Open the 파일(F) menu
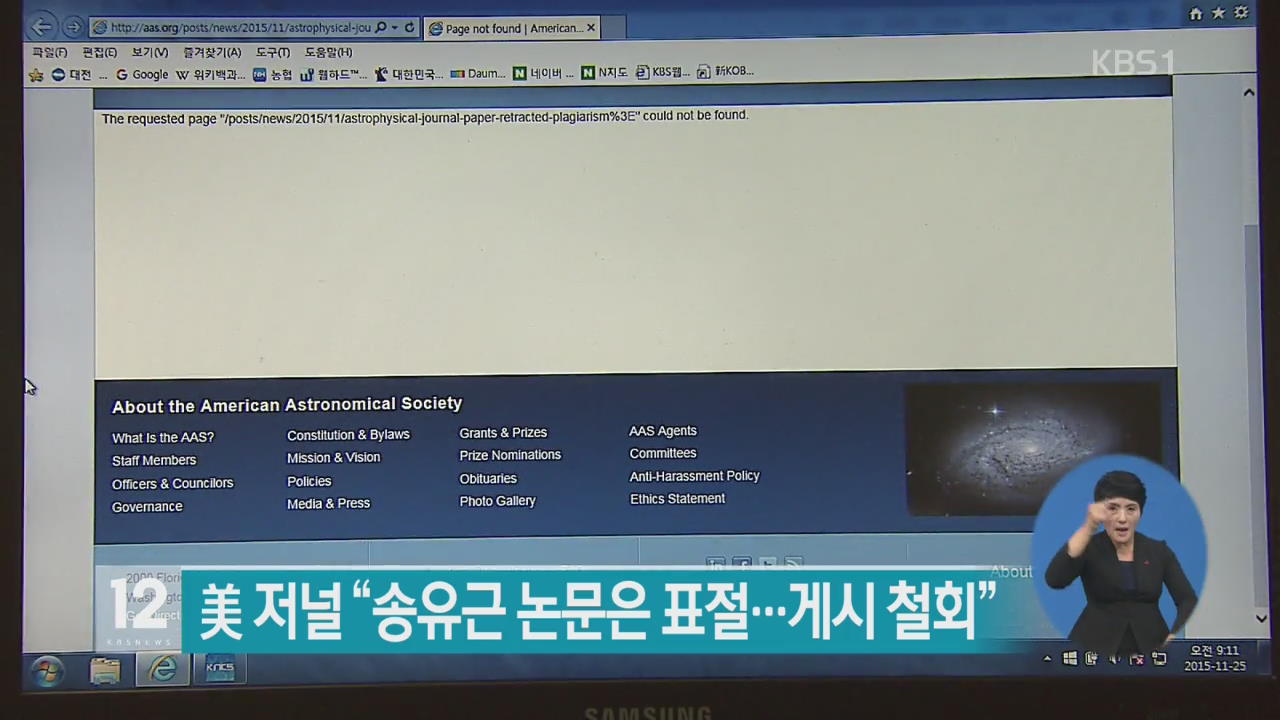The width and height of the screenshot is (1280, 720). (x=49, y=52)
